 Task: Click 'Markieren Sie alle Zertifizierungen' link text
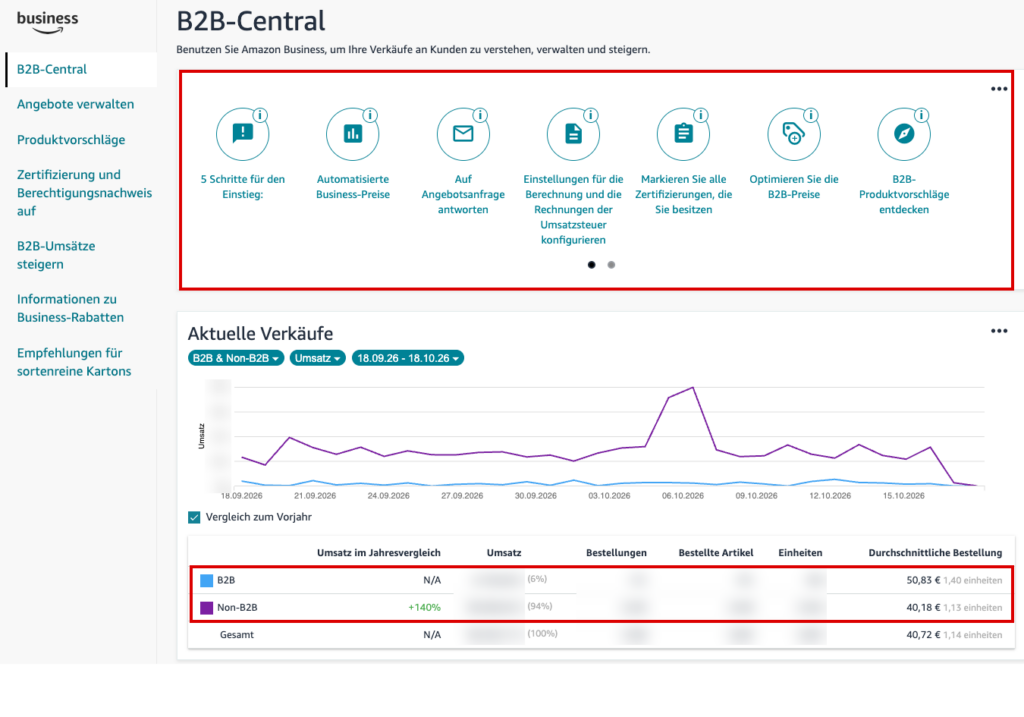683,194
